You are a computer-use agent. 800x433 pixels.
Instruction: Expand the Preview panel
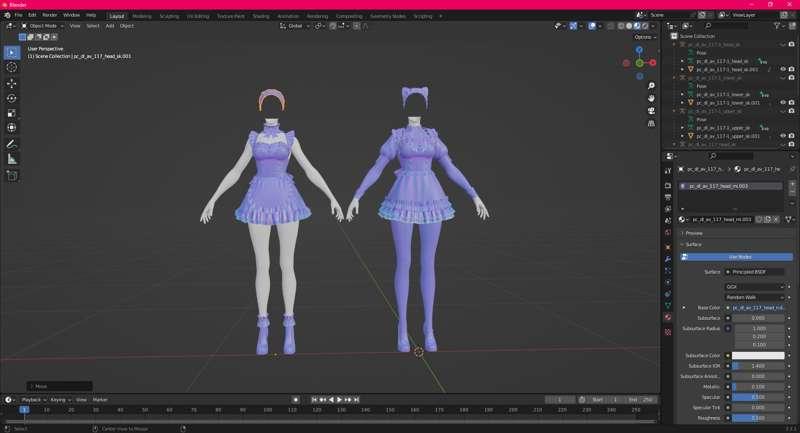pos(694,233)
